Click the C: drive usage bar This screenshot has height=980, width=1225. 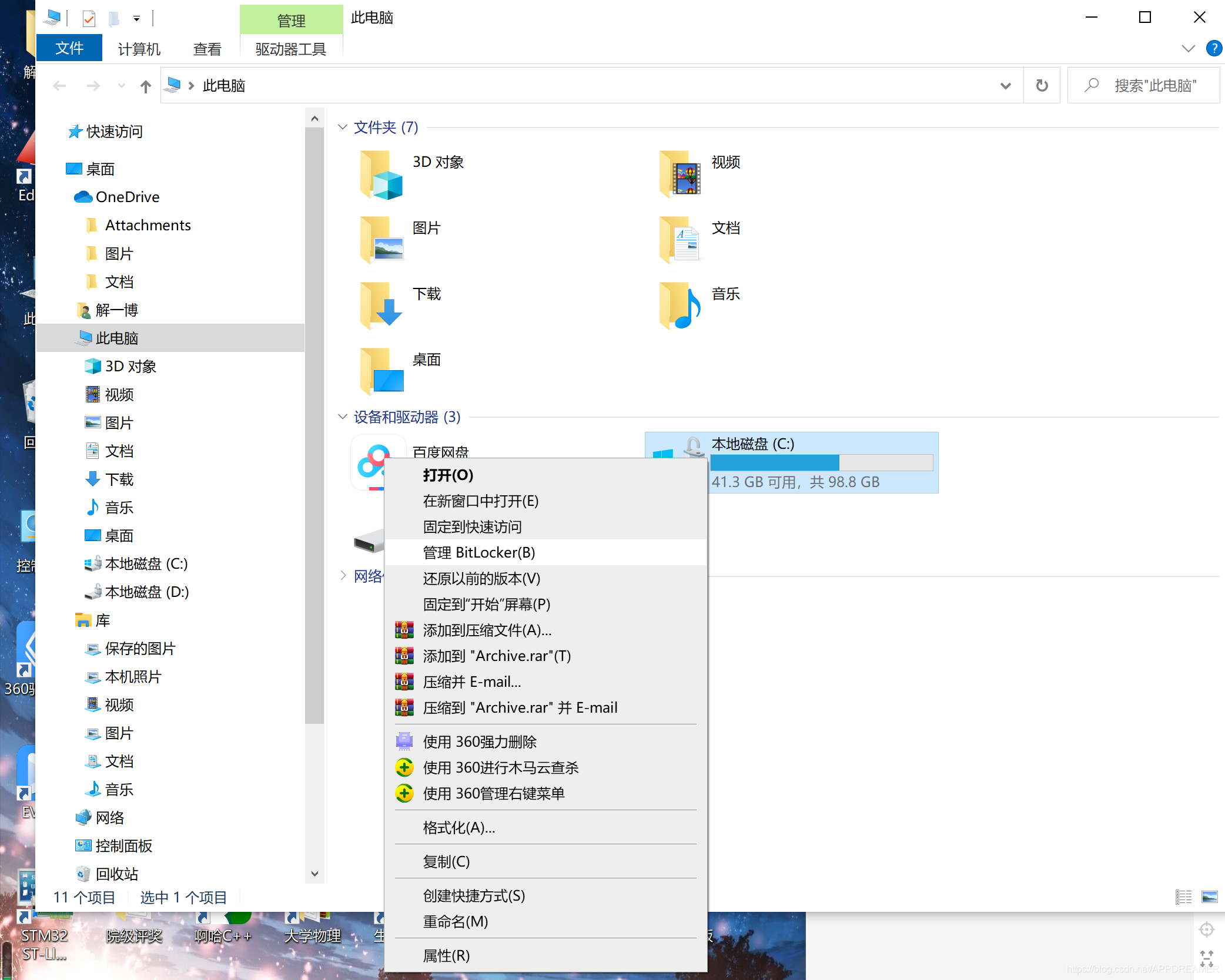tap(821, 463)
